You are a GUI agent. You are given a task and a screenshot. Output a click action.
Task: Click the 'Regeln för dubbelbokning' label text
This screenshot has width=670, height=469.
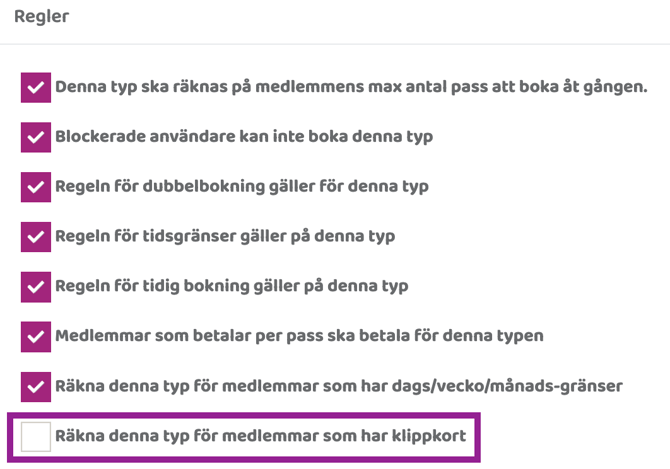pyautogui.click(x=241, y=187)
